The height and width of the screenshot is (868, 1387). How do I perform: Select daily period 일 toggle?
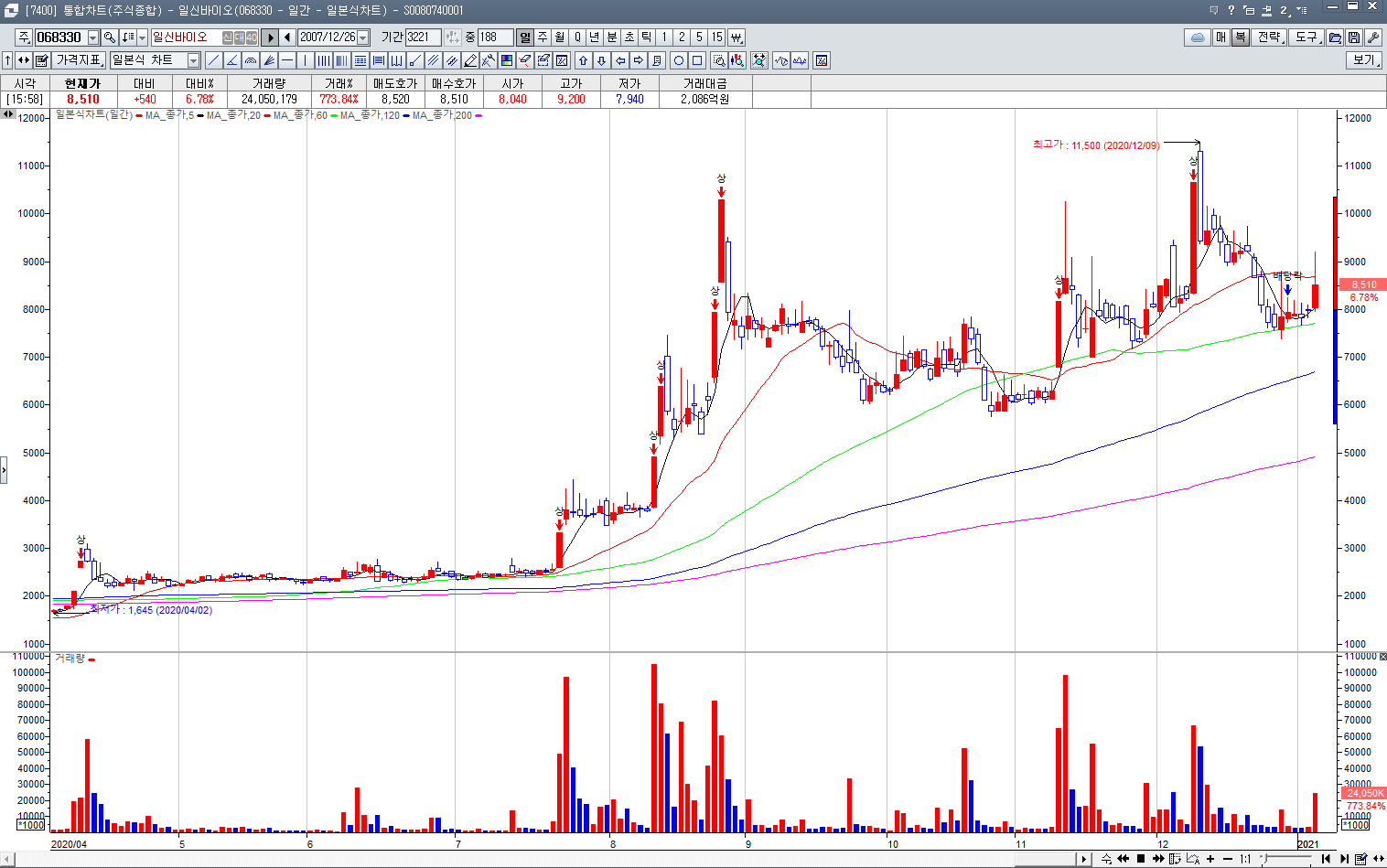[x=525, y=38]
